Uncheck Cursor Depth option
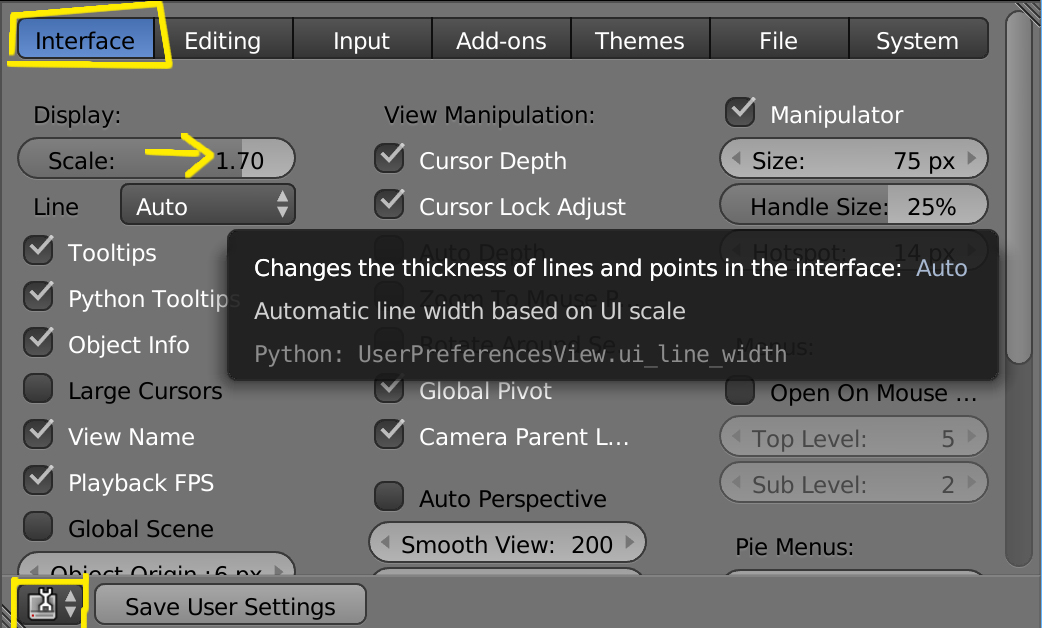This screenshot has width=1042, height=628. click(x=390, y=160)
